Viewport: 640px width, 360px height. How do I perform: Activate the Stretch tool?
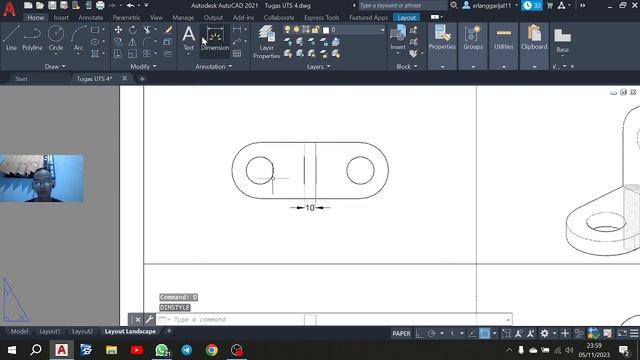tap(118, 53)
